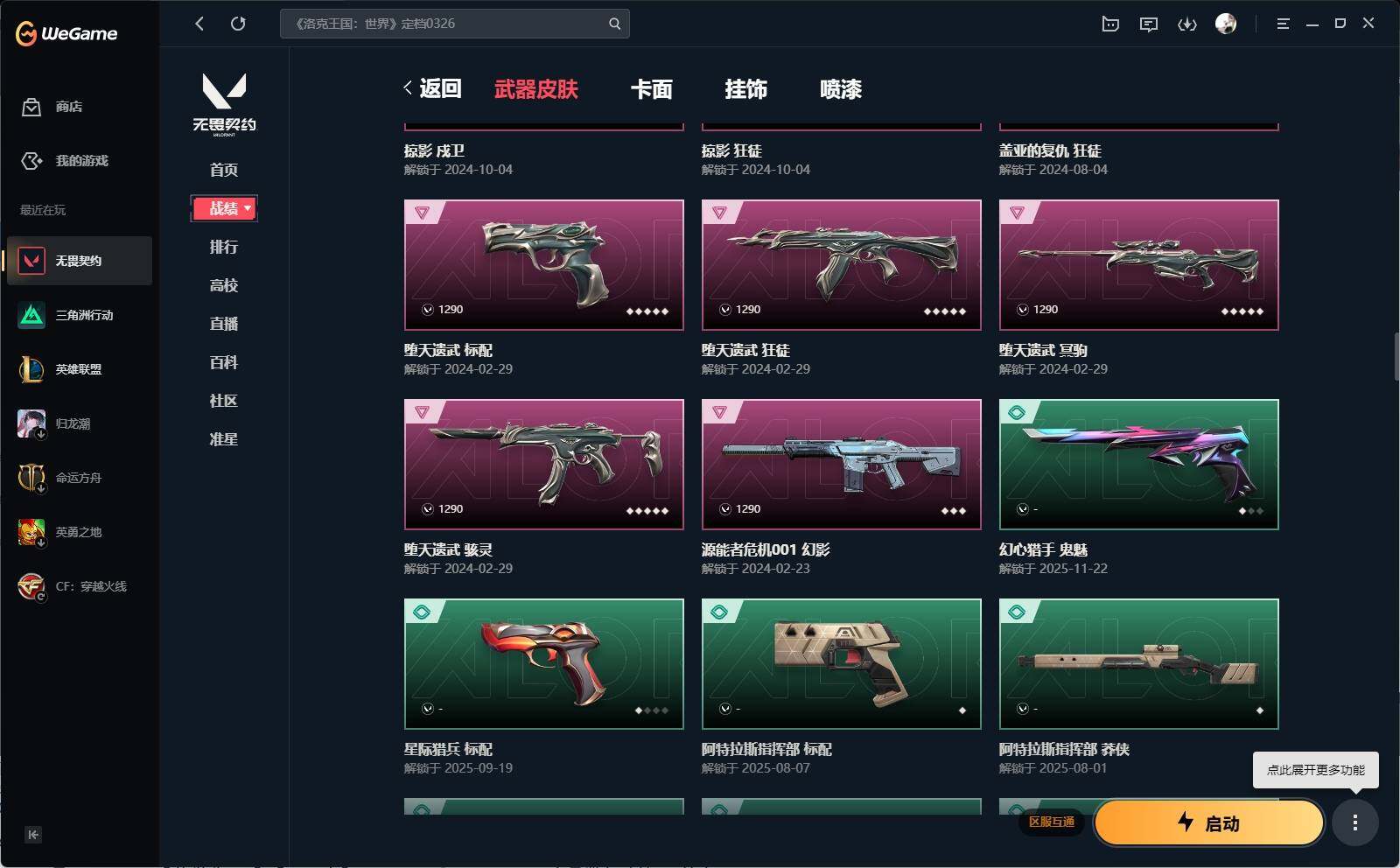Open the folder icon in top bar
The image size is (1400, 868).
point(1110,24)
